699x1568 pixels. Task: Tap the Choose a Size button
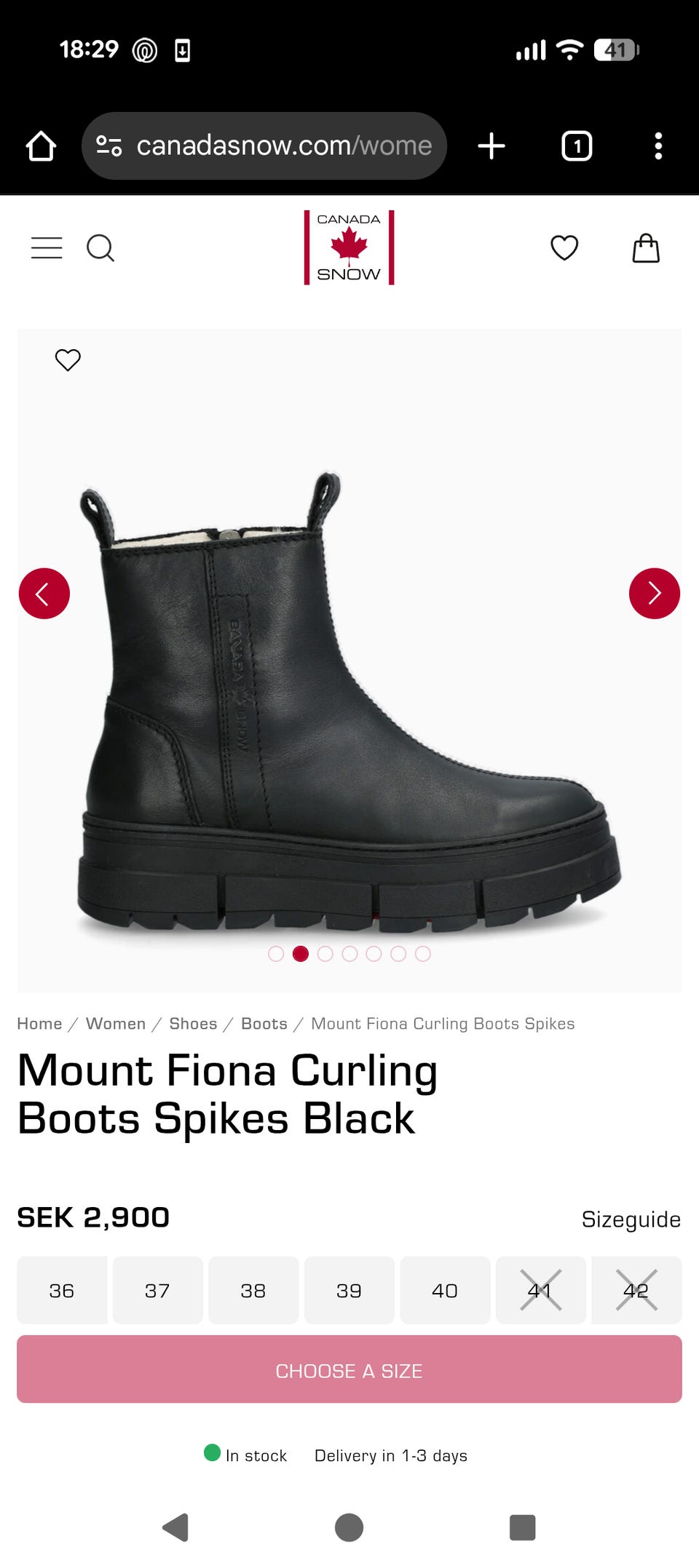[x=349, y=1369]
